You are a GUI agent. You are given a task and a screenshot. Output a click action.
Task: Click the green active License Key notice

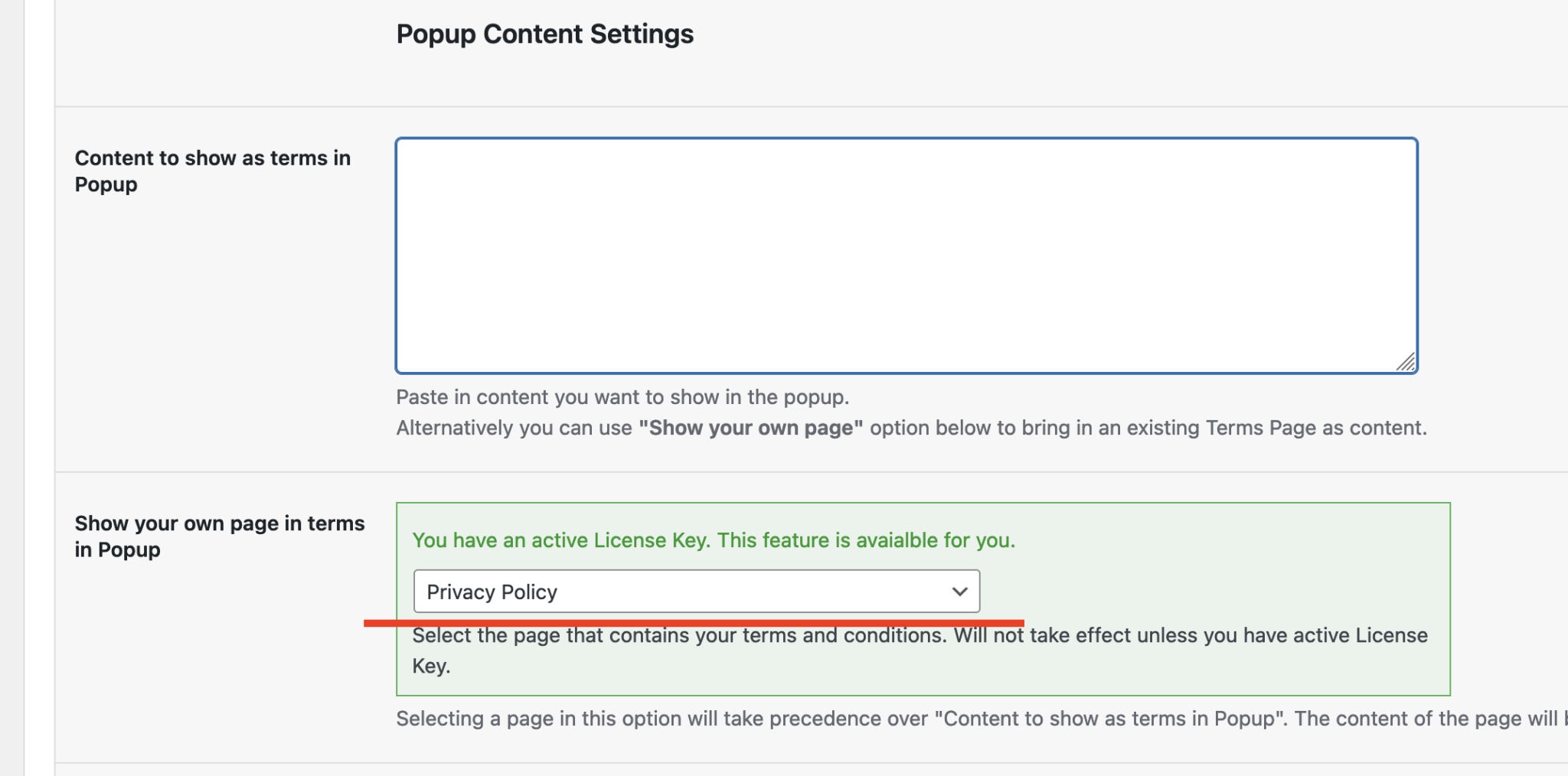(x=714, y=540)
